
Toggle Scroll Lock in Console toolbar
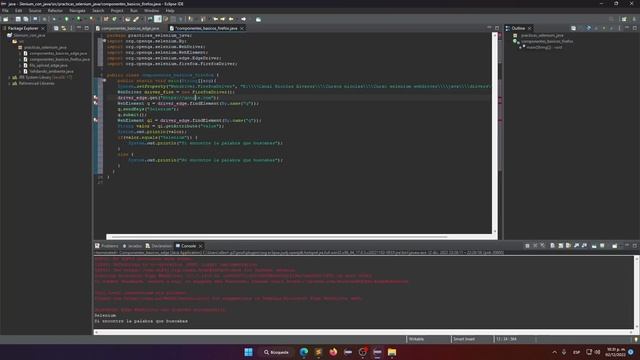[561, 246]
